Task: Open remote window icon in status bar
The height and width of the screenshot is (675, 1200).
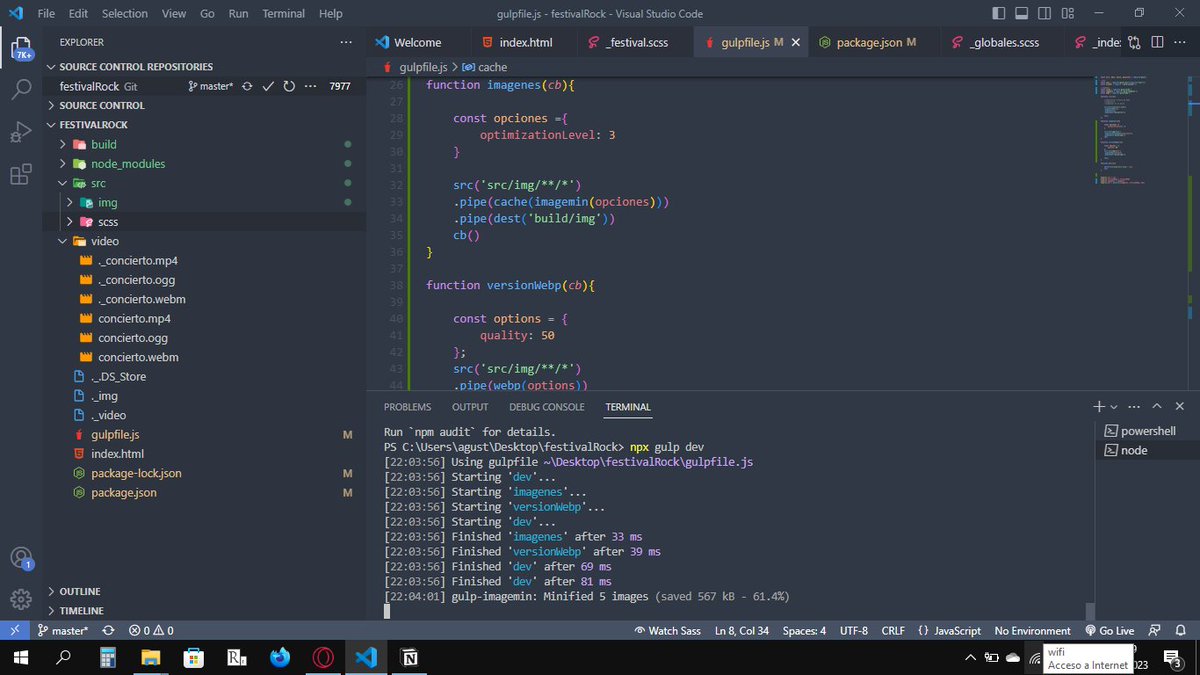Action: 14,631
